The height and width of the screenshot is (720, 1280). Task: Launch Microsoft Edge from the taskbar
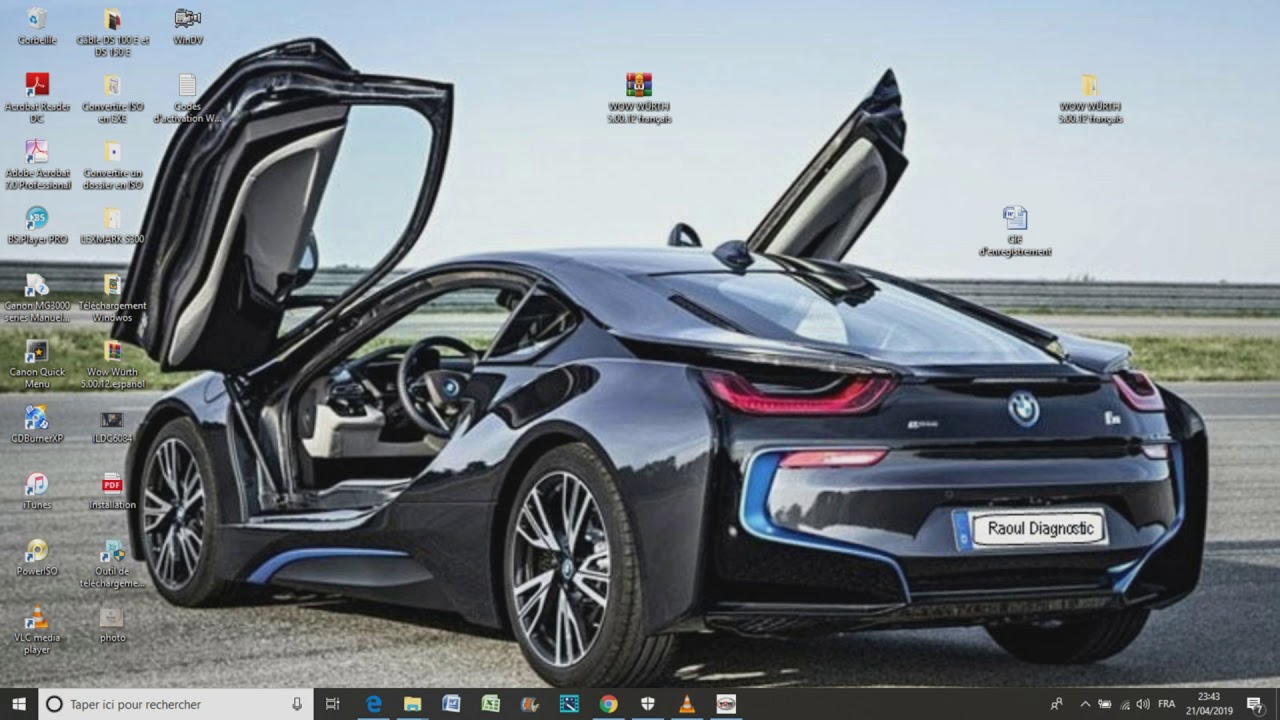tap(374, 704)
